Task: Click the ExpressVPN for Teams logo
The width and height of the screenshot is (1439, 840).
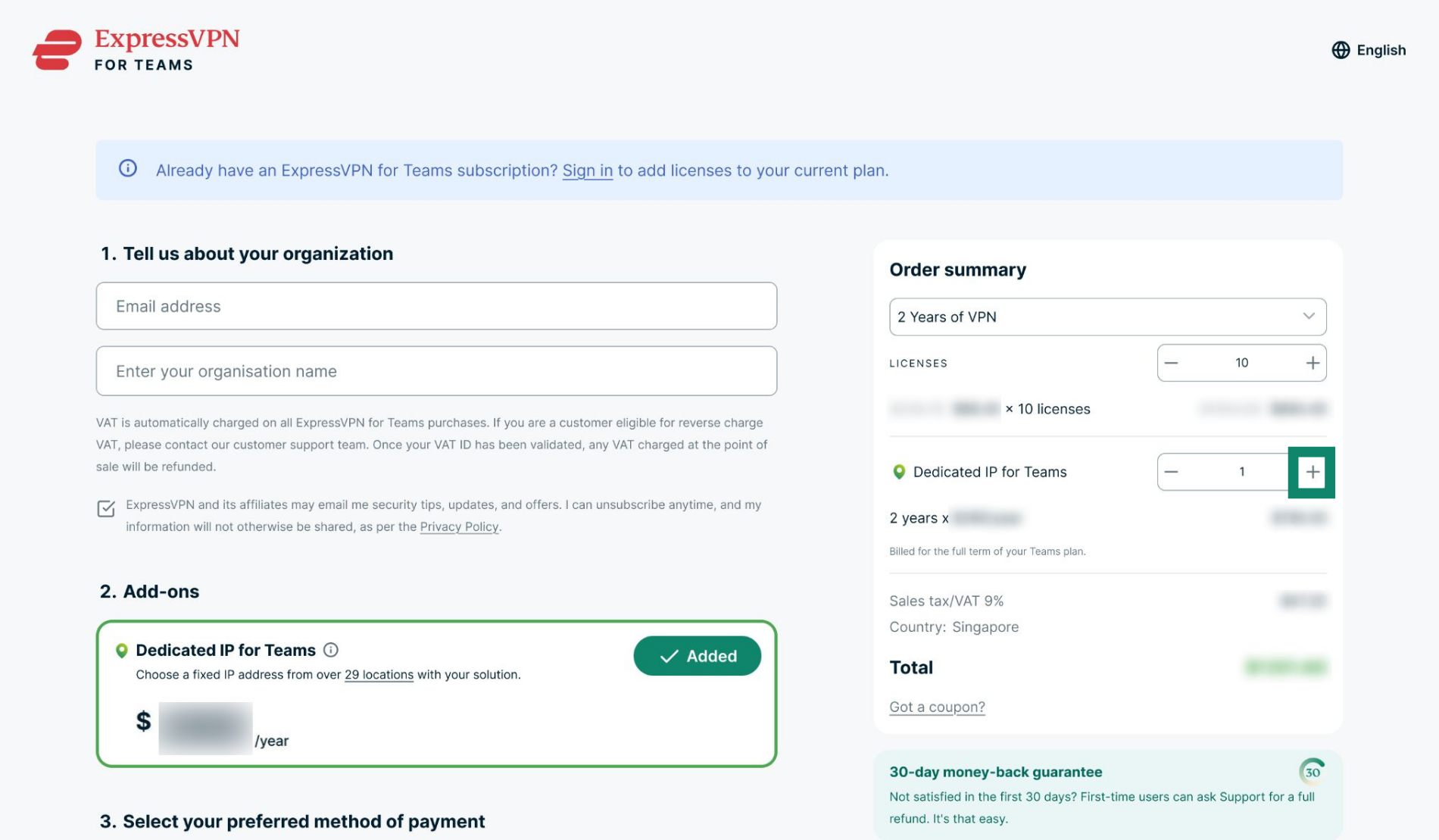Action: pos(136,49)
